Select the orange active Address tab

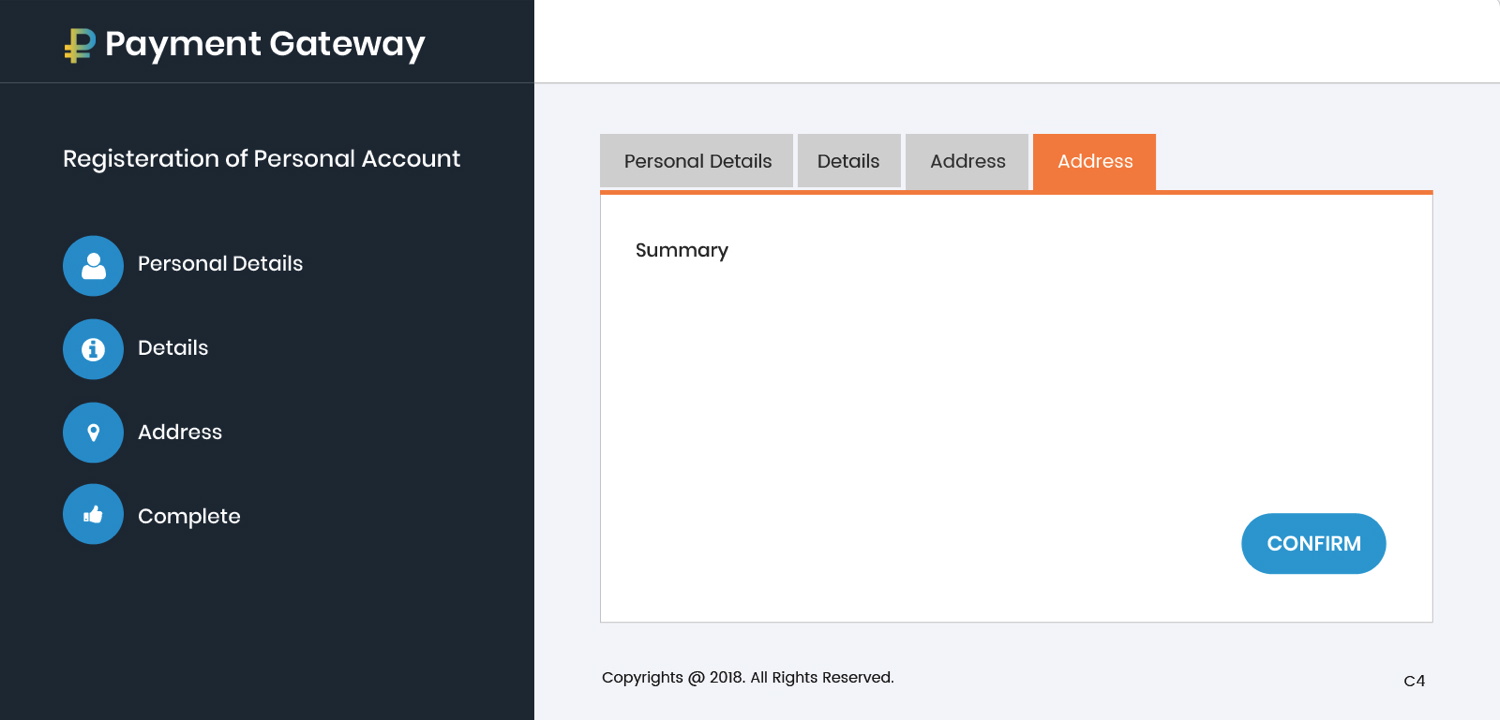tap(1095, 161)
